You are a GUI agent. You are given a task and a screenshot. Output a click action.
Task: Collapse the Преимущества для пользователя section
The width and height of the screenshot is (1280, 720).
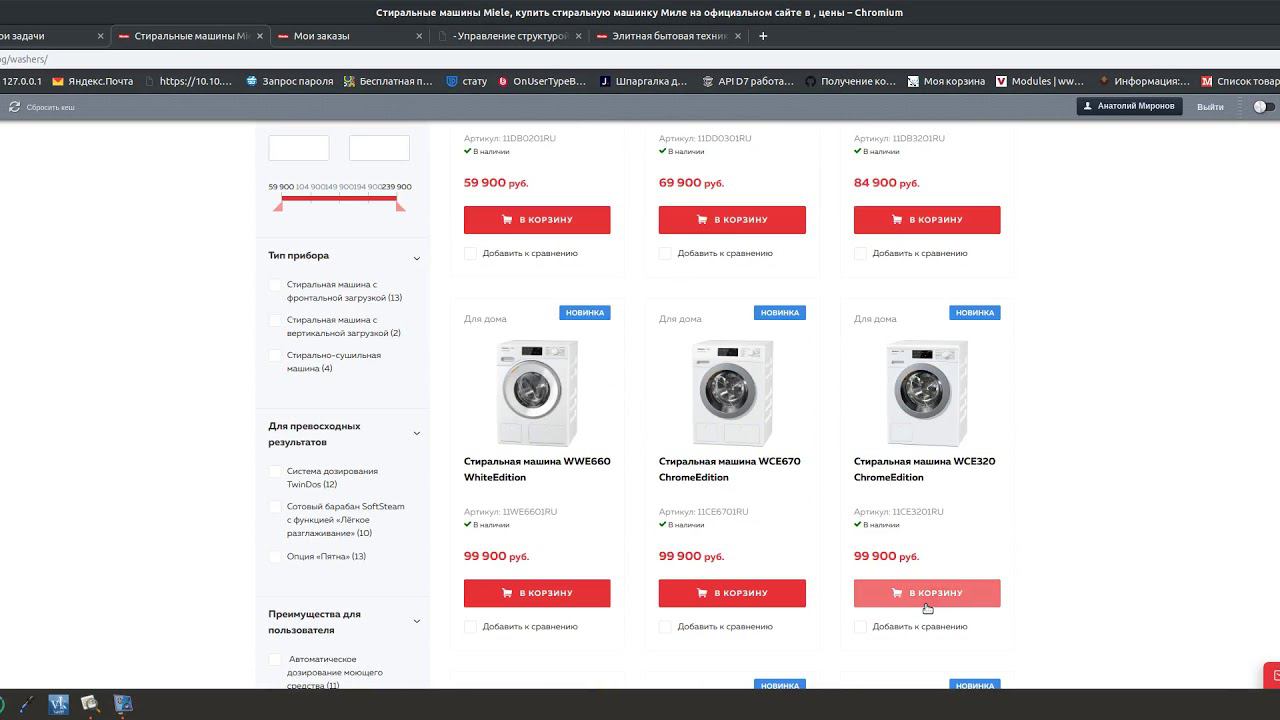[416, 621]
